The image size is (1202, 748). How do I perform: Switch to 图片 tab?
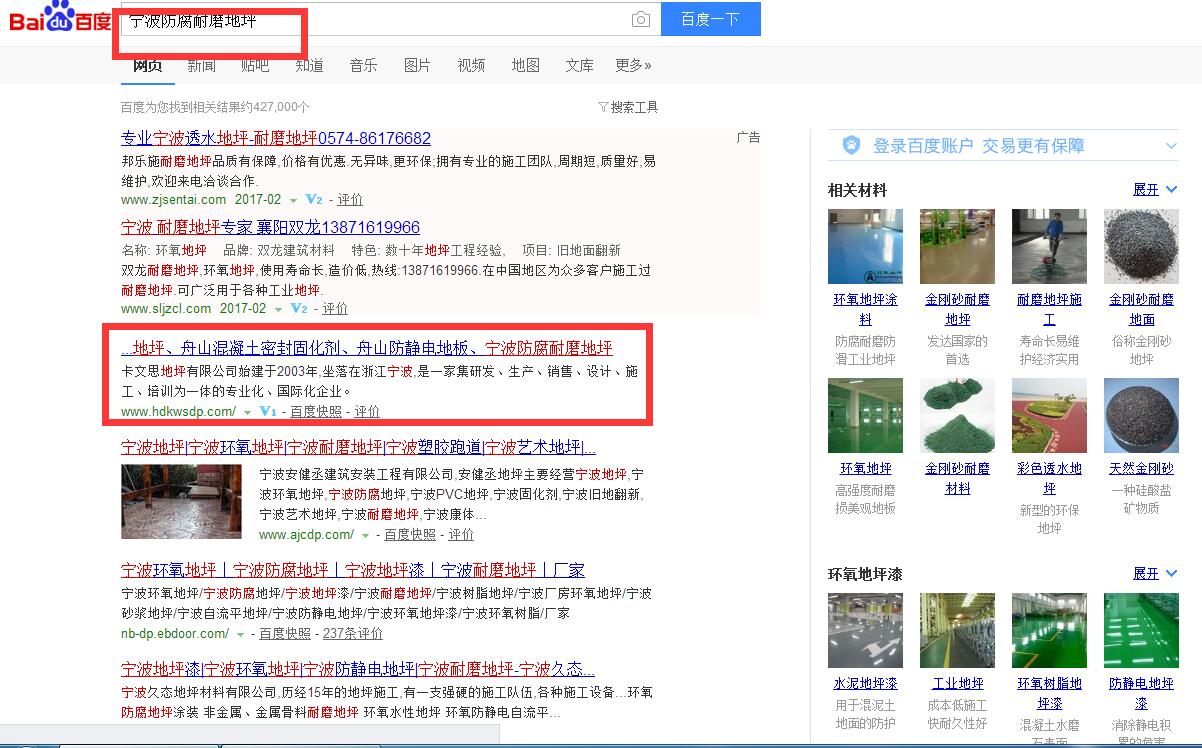click(x=417, y=65)
